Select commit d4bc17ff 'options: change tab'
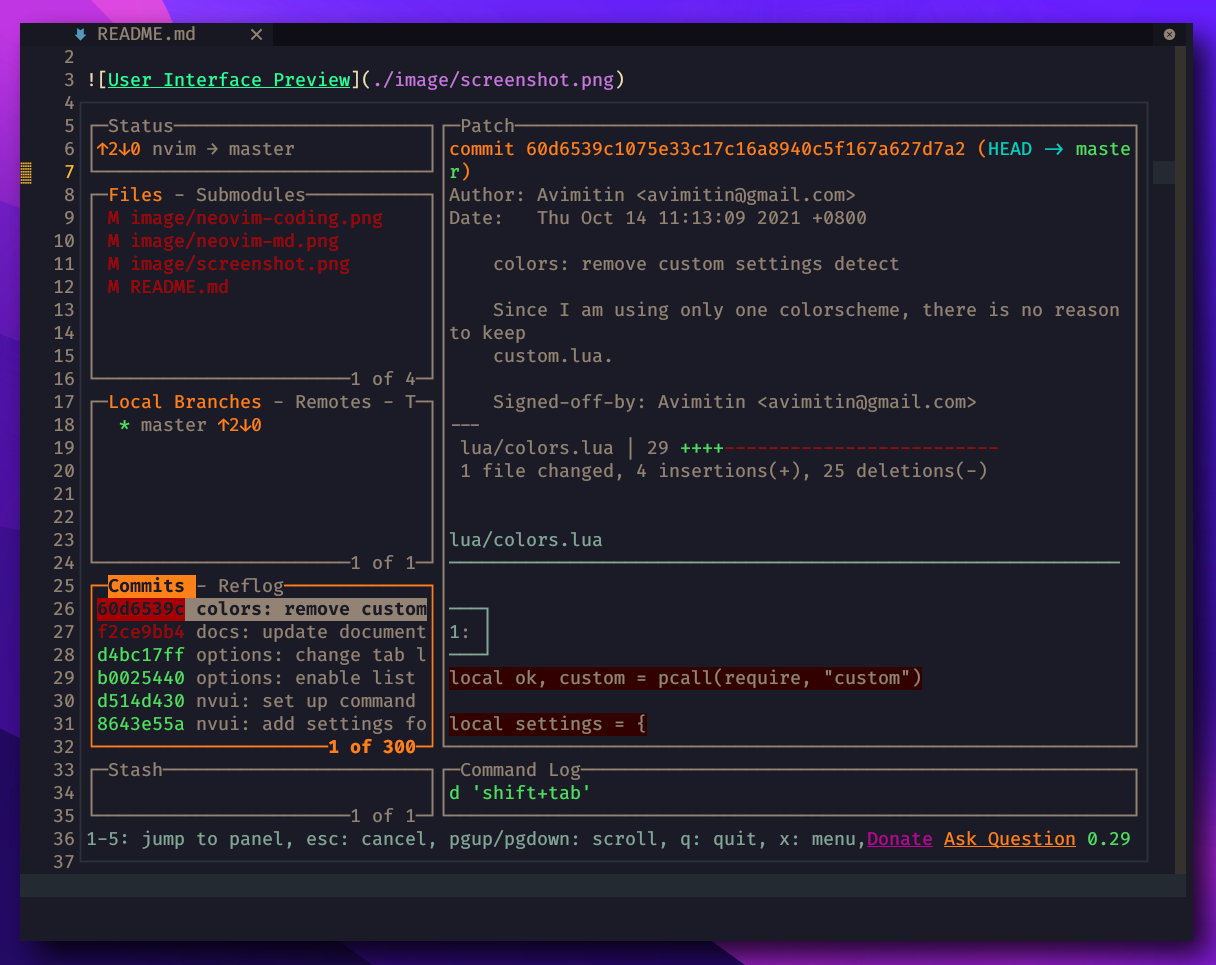 [262, 655]
